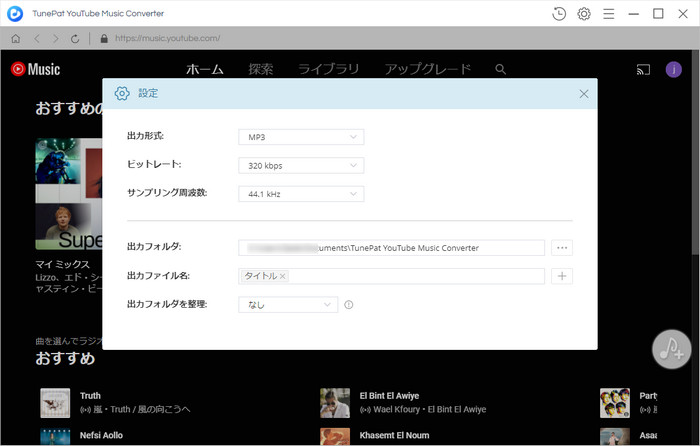The image size is (700, 446).
Task: Browse output folder with the ellipsis button
Action: click(562, 248)
